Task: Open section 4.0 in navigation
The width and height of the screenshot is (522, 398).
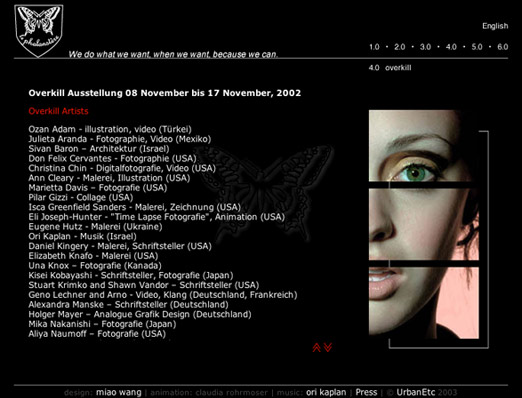Action: click(x=451, y=47)
